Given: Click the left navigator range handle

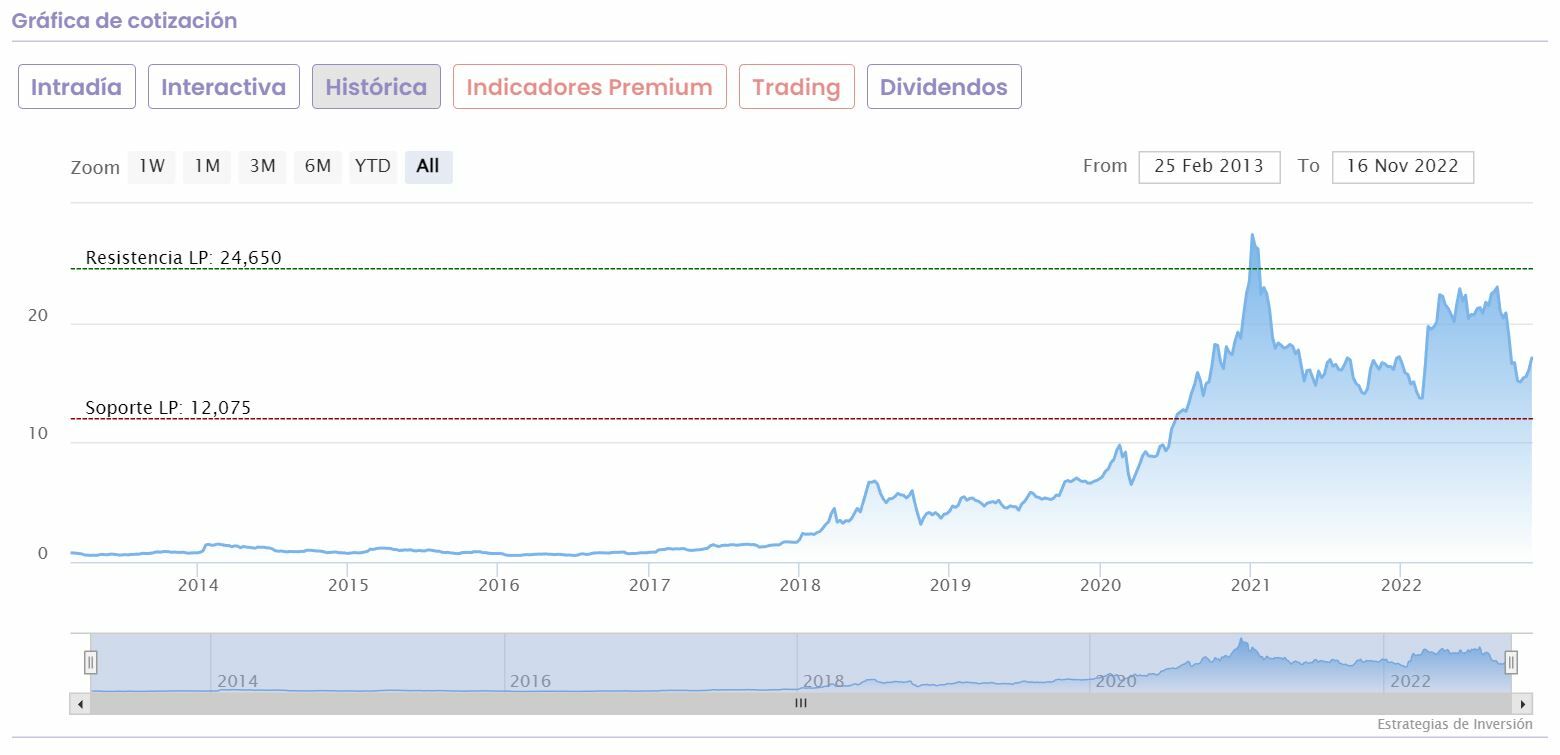Looking at the screenshot, I should point(90,662).
